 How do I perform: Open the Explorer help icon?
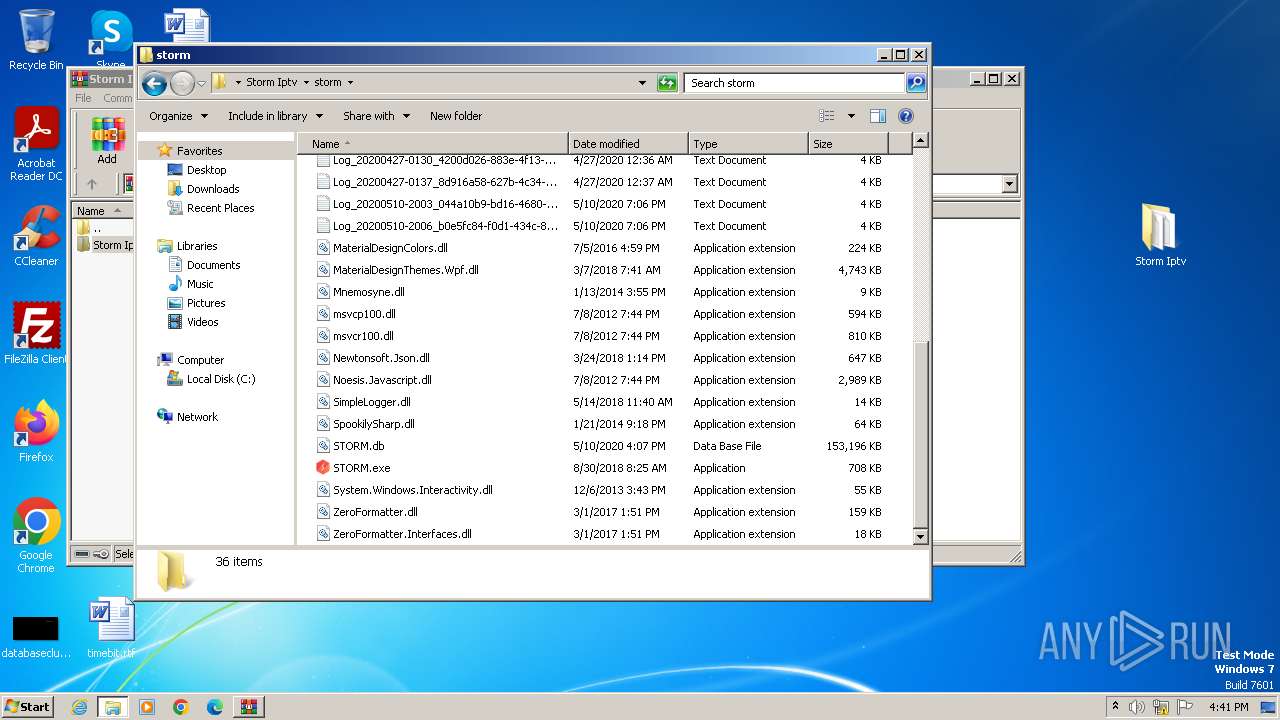click(x=906, y=116)
